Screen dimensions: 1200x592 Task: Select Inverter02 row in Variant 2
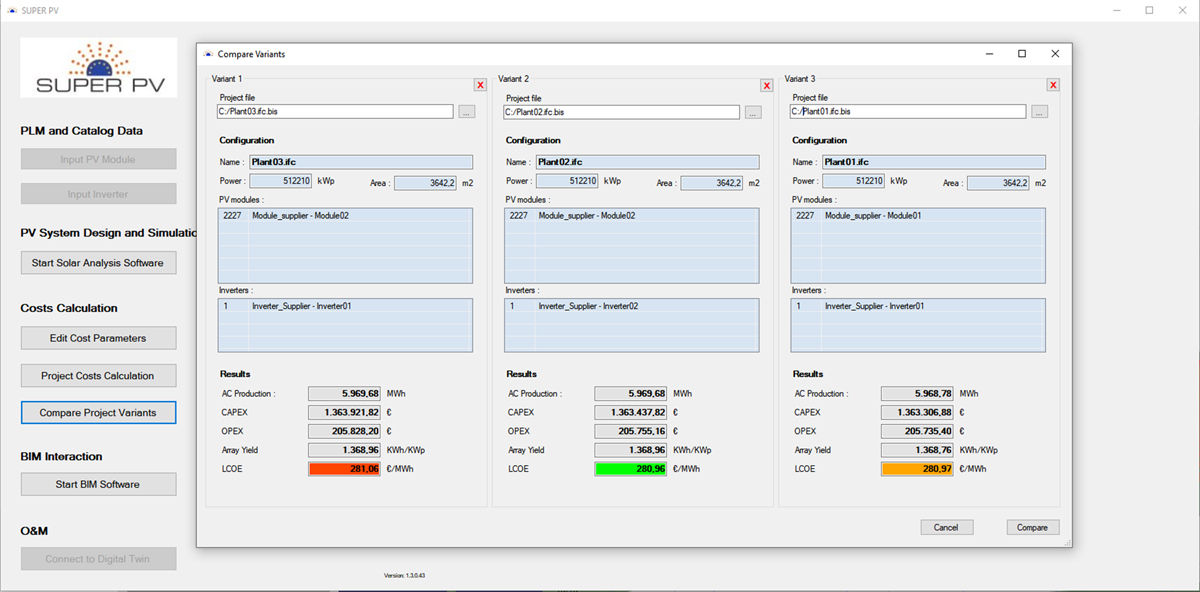click(x=631, y=306)
